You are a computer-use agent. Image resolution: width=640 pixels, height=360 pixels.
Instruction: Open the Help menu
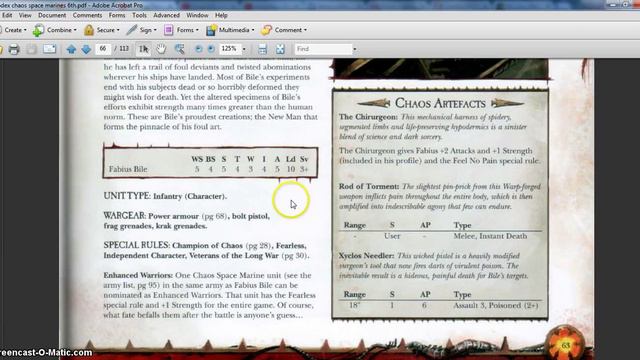click(x=221, y=16)
